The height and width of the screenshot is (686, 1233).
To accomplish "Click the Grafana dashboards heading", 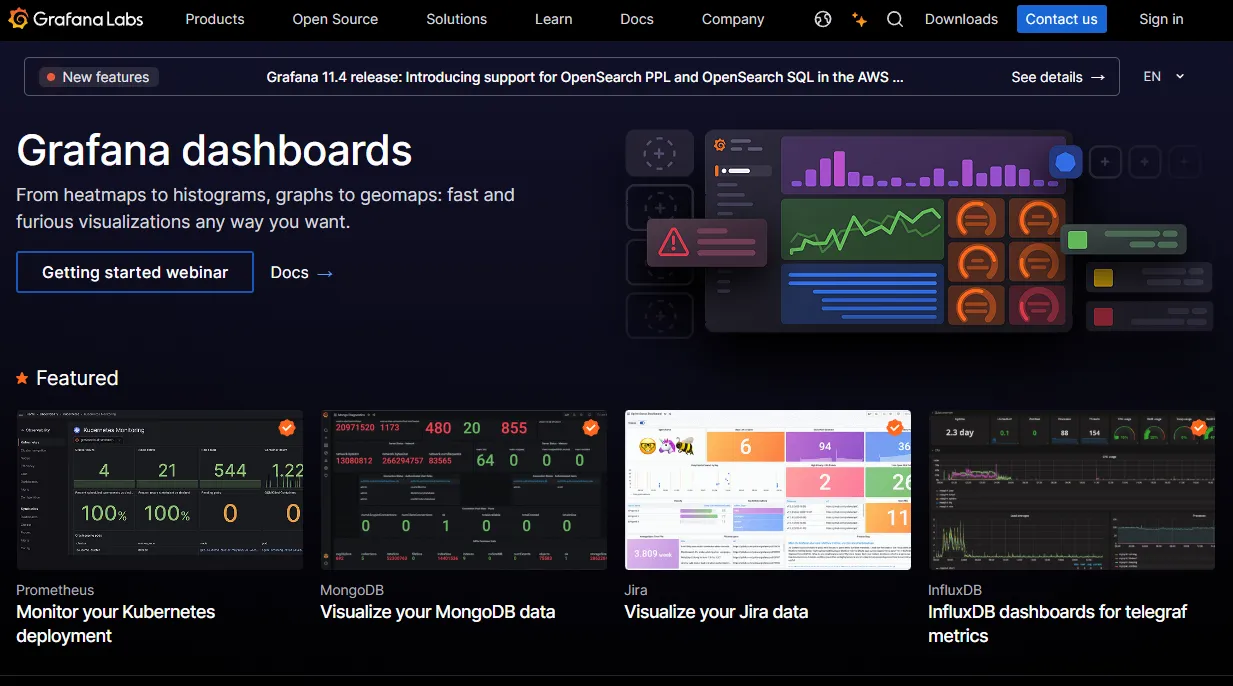I will click(x=214, y=150).
